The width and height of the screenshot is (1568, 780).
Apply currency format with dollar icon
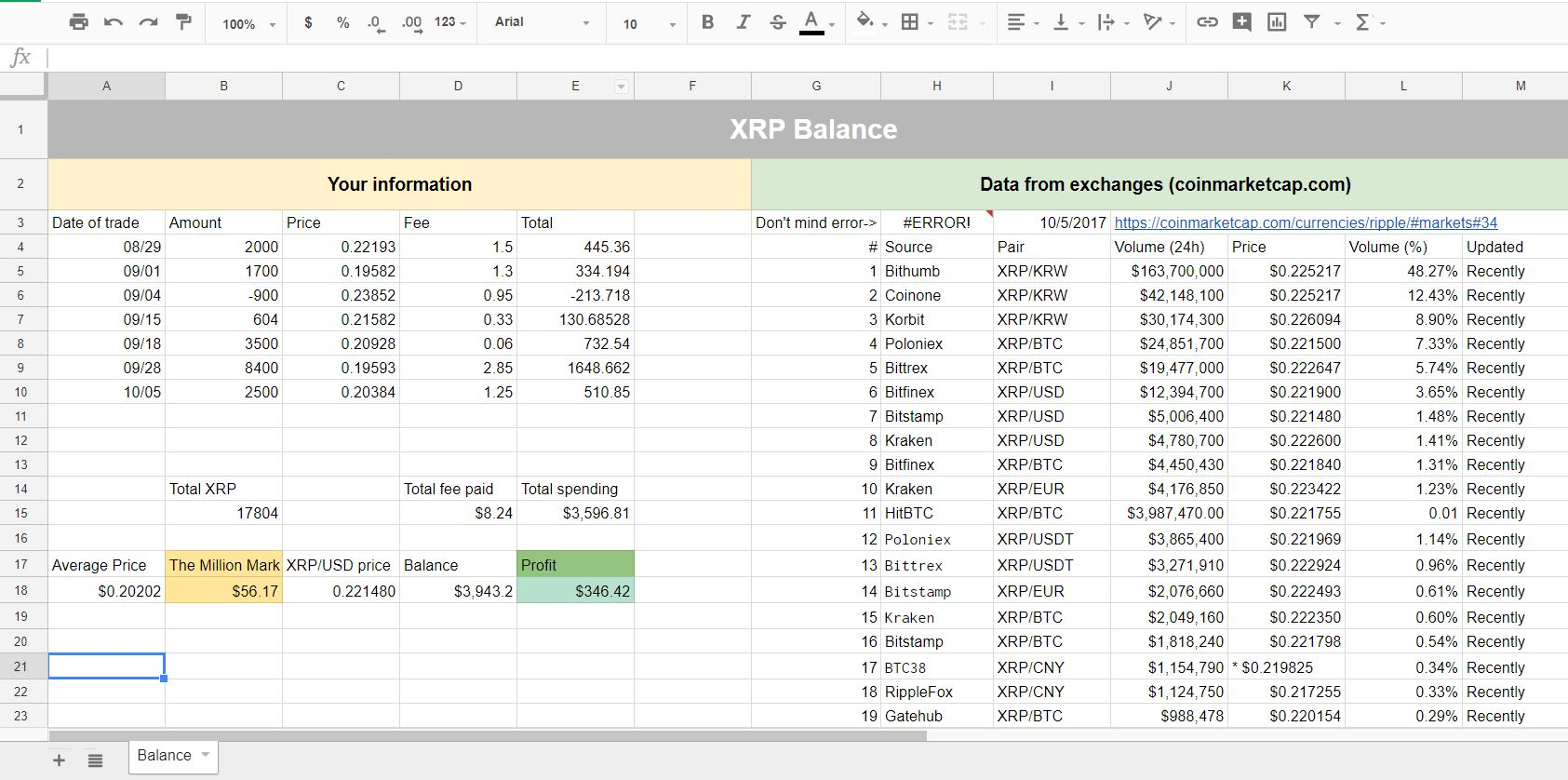308,22
